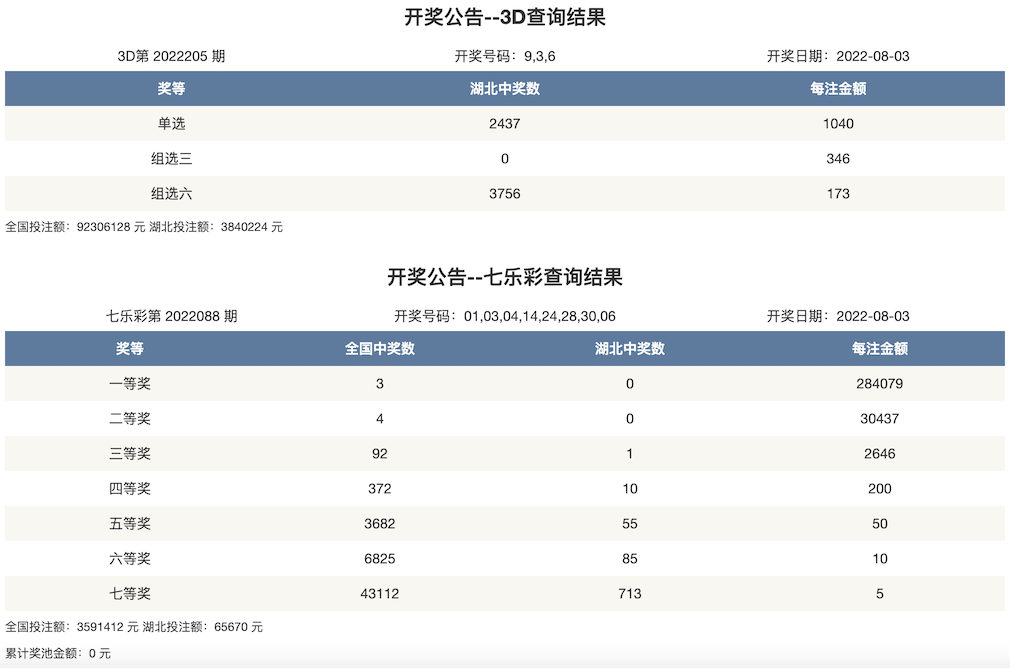Click 湖北中奖数 header in 七乐彩 table
1010x668 pixels.
(x=629, y=348)
